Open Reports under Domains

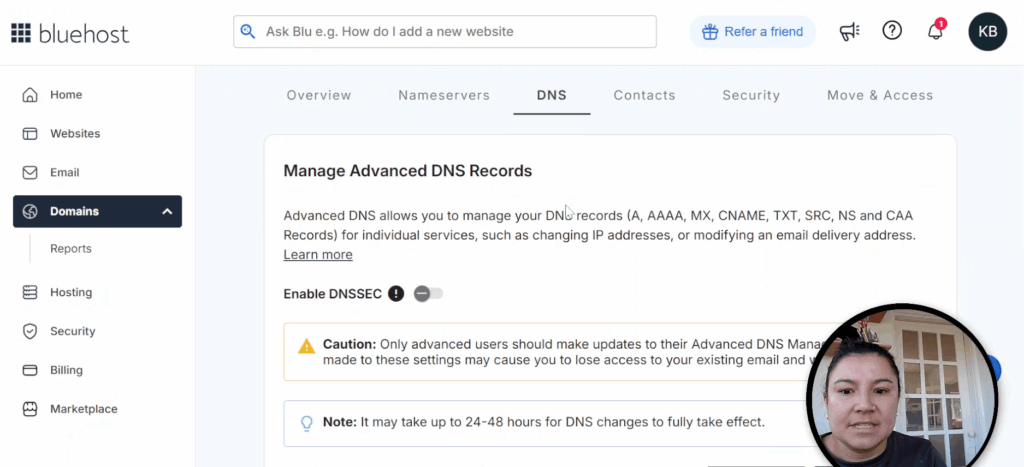tap(71, 249)
